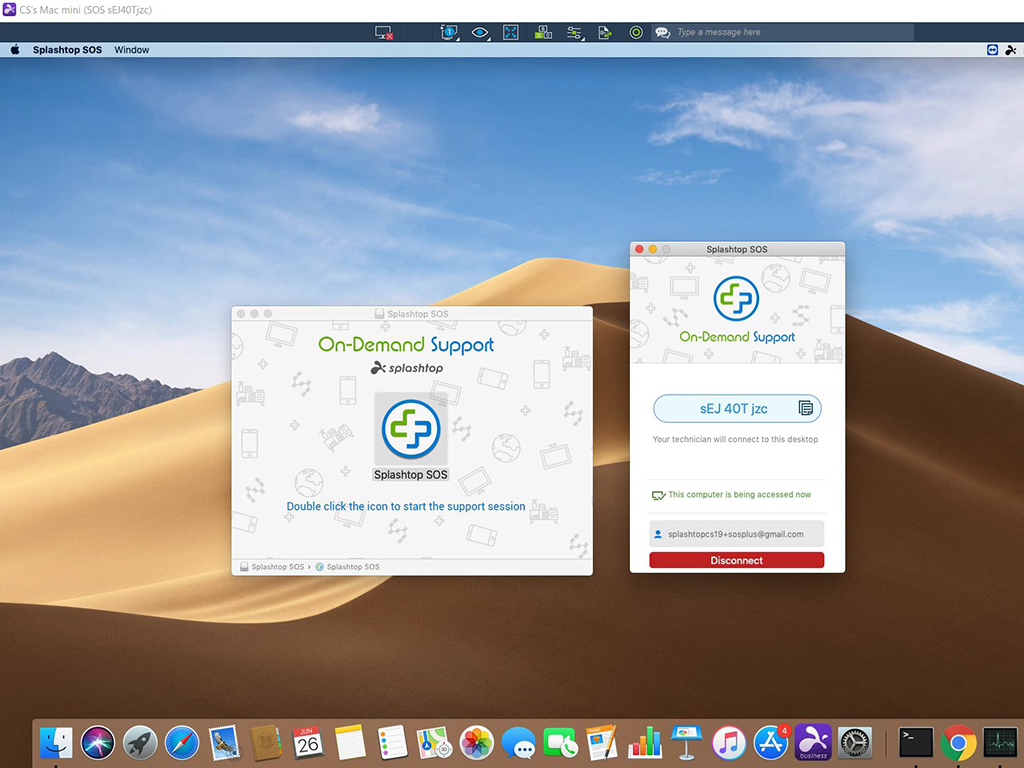Toggle full screen mode in toolbar
This screenshot has width=1024, height=768.
511,32
